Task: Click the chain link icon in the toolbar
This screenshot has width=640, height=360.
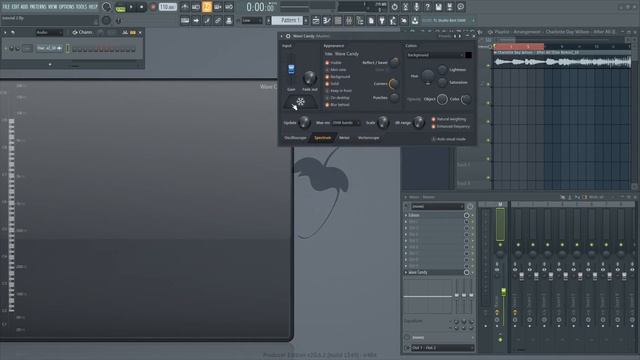Action: tap(218, 20)
